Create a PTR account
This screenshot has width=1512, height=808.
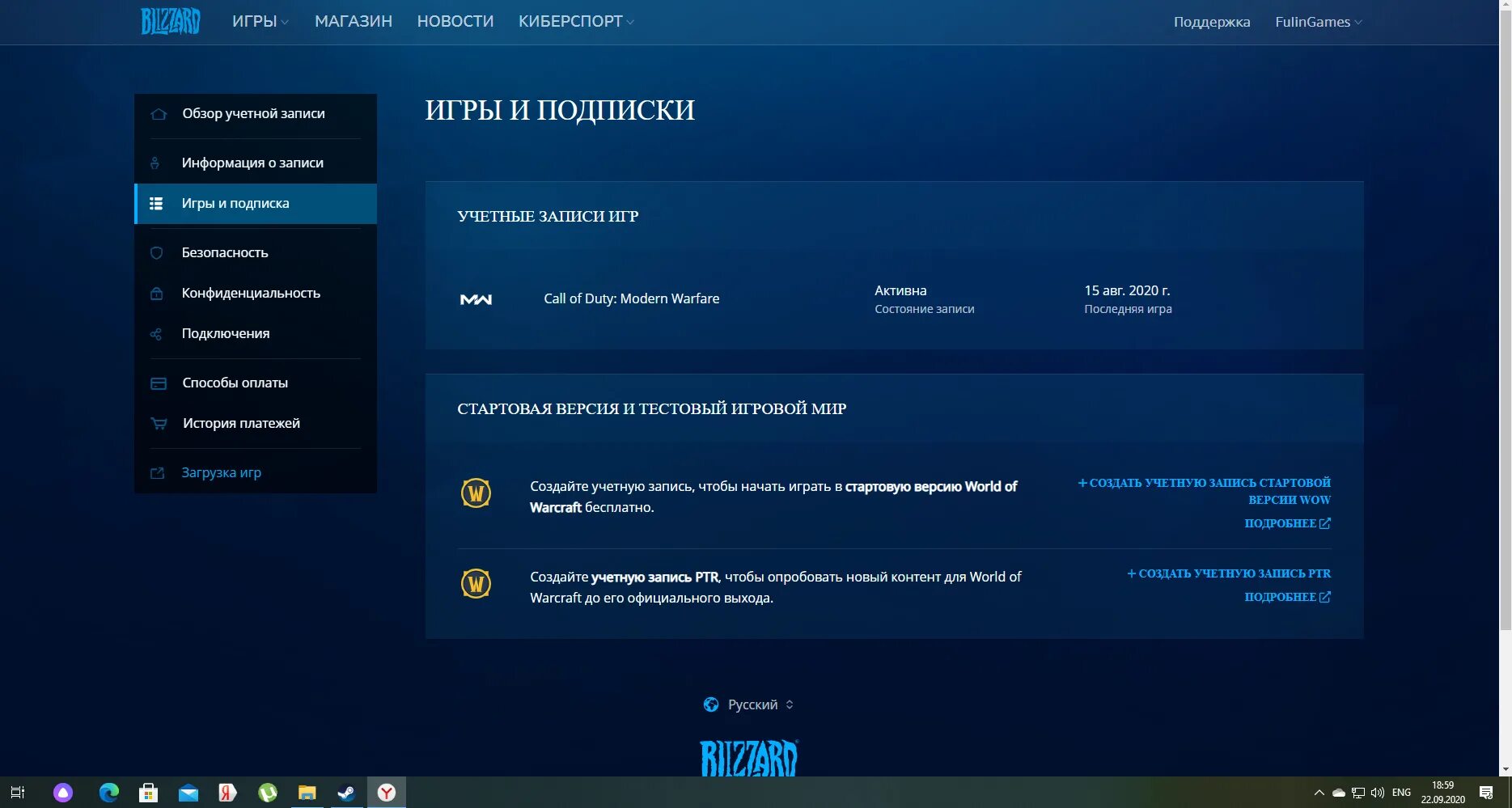[x=1229, y=573]
